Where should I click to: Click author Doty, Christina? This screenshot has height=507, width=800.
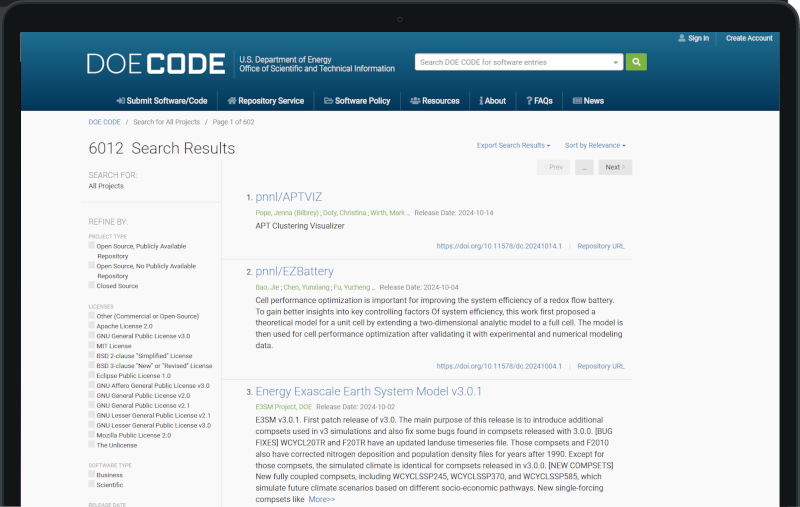tap(344, 213)
